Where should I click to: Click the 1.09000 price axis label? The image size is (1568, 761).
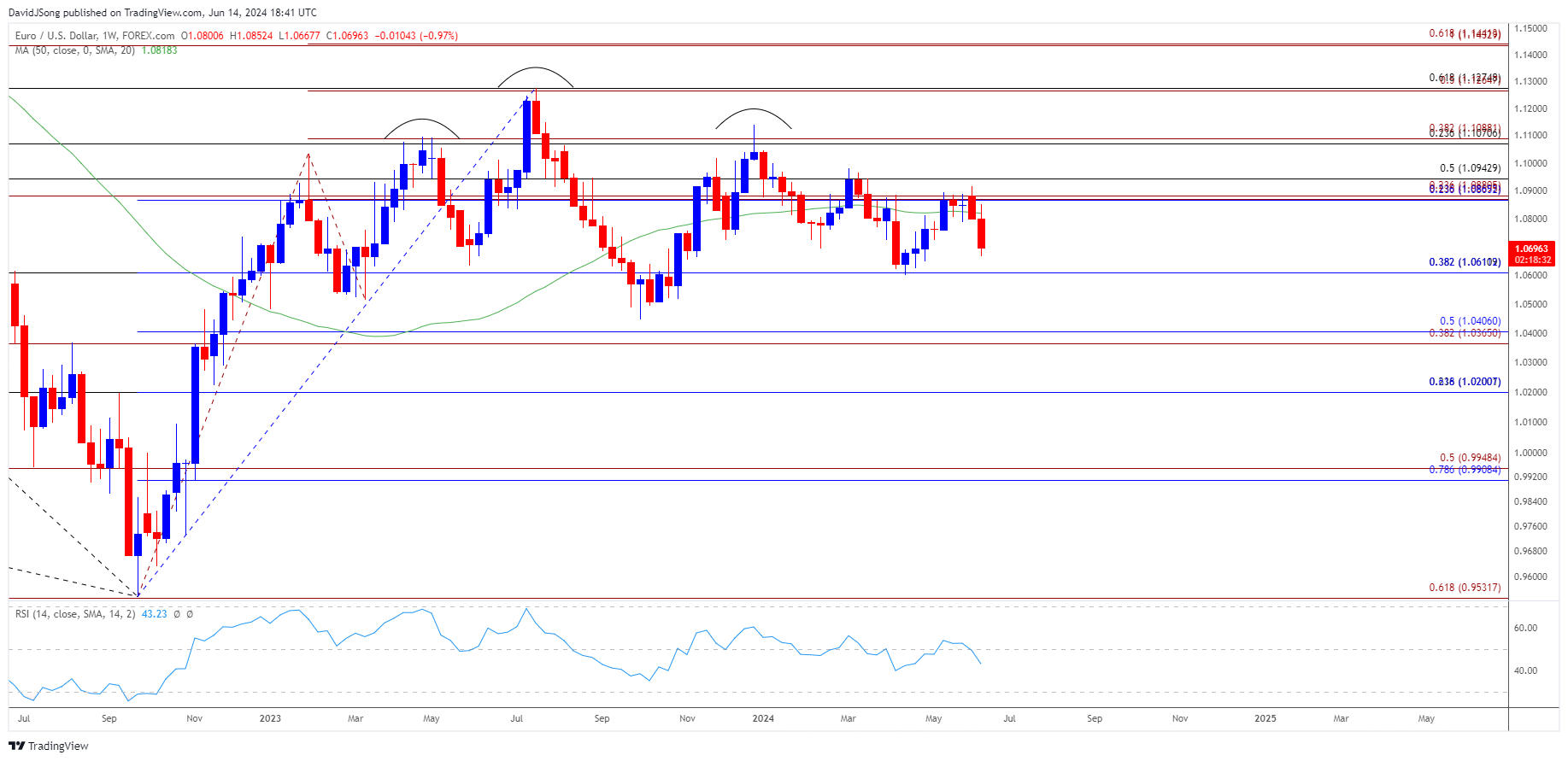pos(1530,190)
